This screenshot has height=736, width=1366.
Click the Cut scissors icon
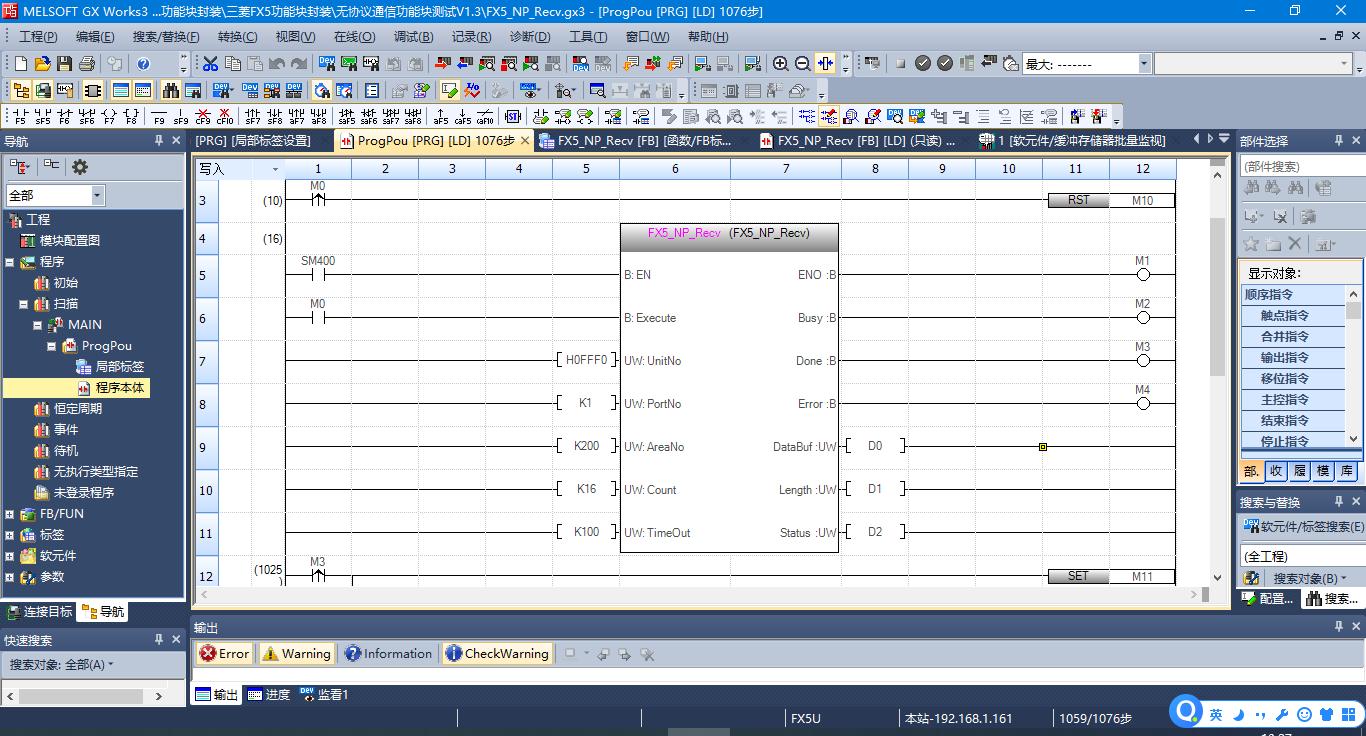[210, 64]
